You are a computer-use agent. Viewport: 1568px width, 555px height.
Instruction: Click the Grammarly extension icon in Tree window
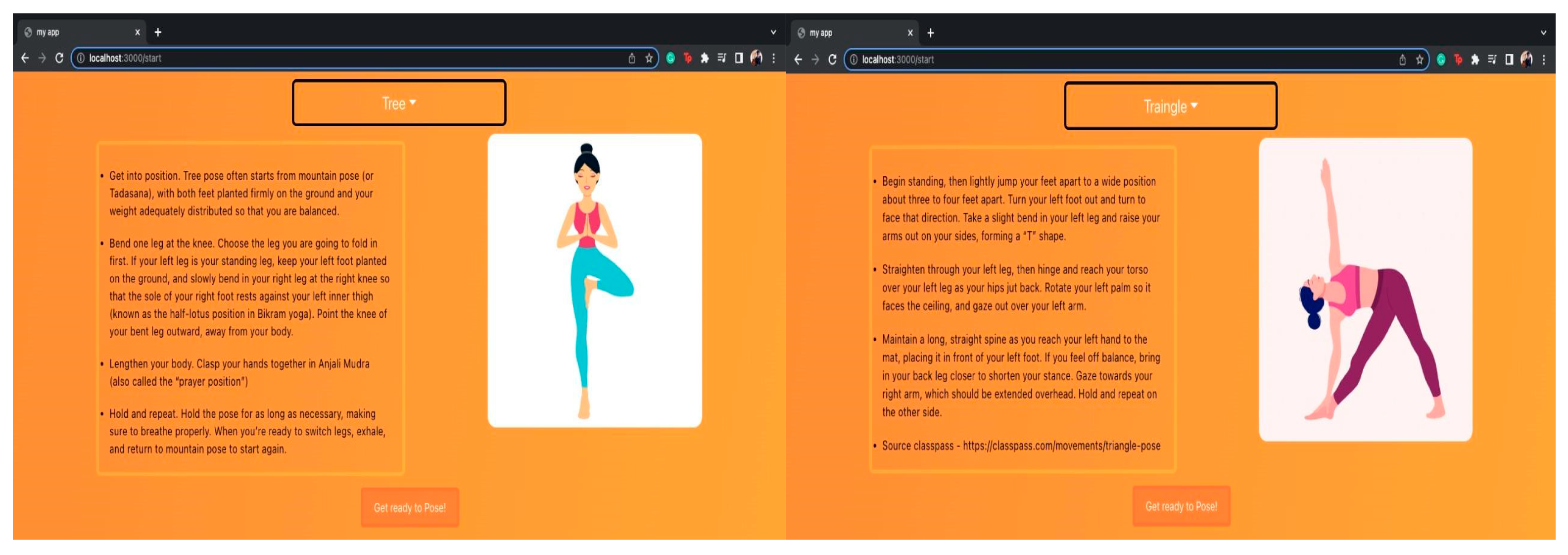pos(670,58)
